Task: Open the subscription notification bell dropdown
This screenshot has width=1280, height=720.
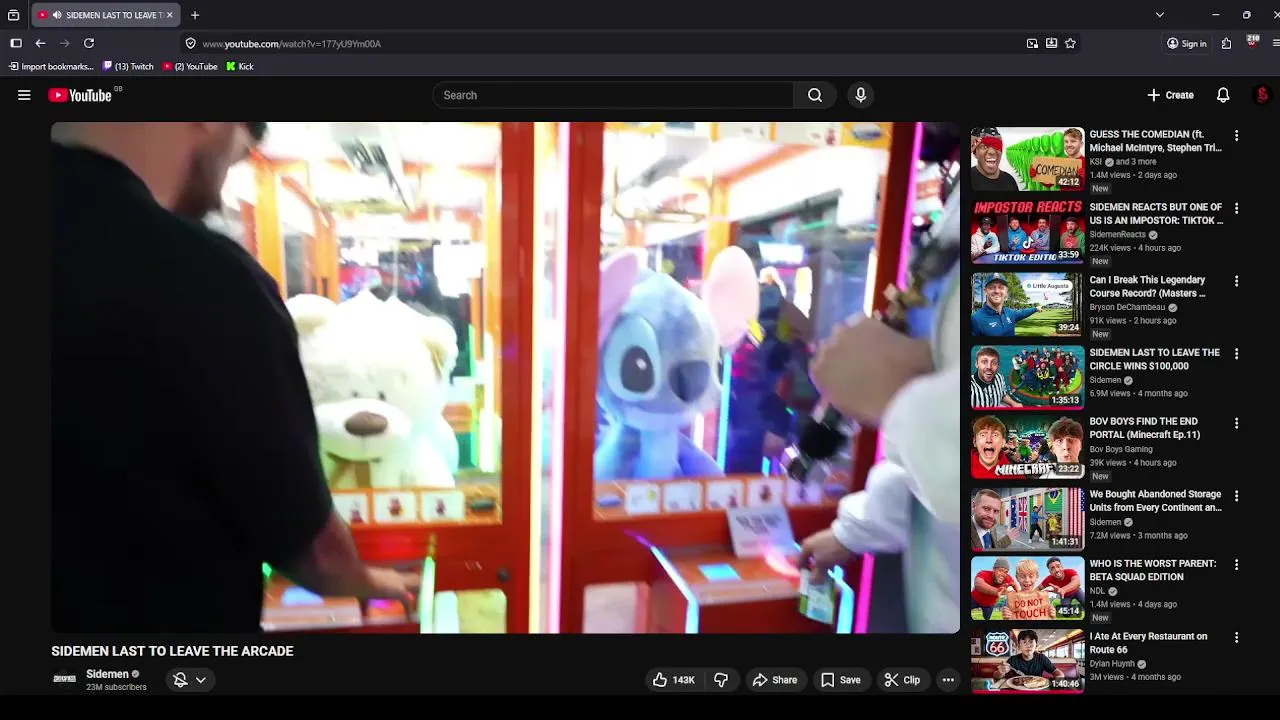Action: pyautogui.click(x=190, y=680)
